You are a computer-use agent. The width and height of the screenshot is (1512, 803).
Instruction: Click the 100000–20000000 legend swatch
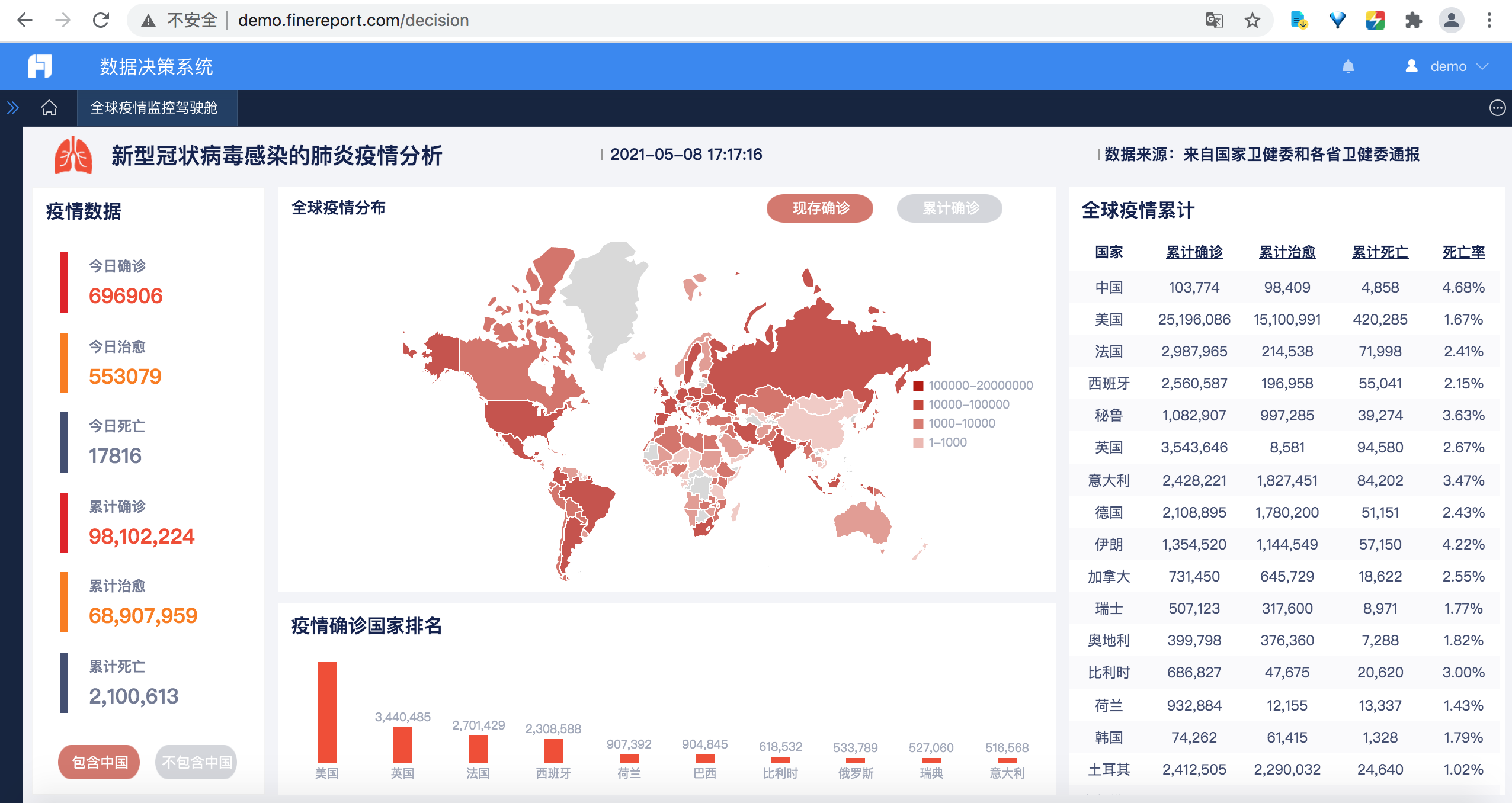click(918, 386)
